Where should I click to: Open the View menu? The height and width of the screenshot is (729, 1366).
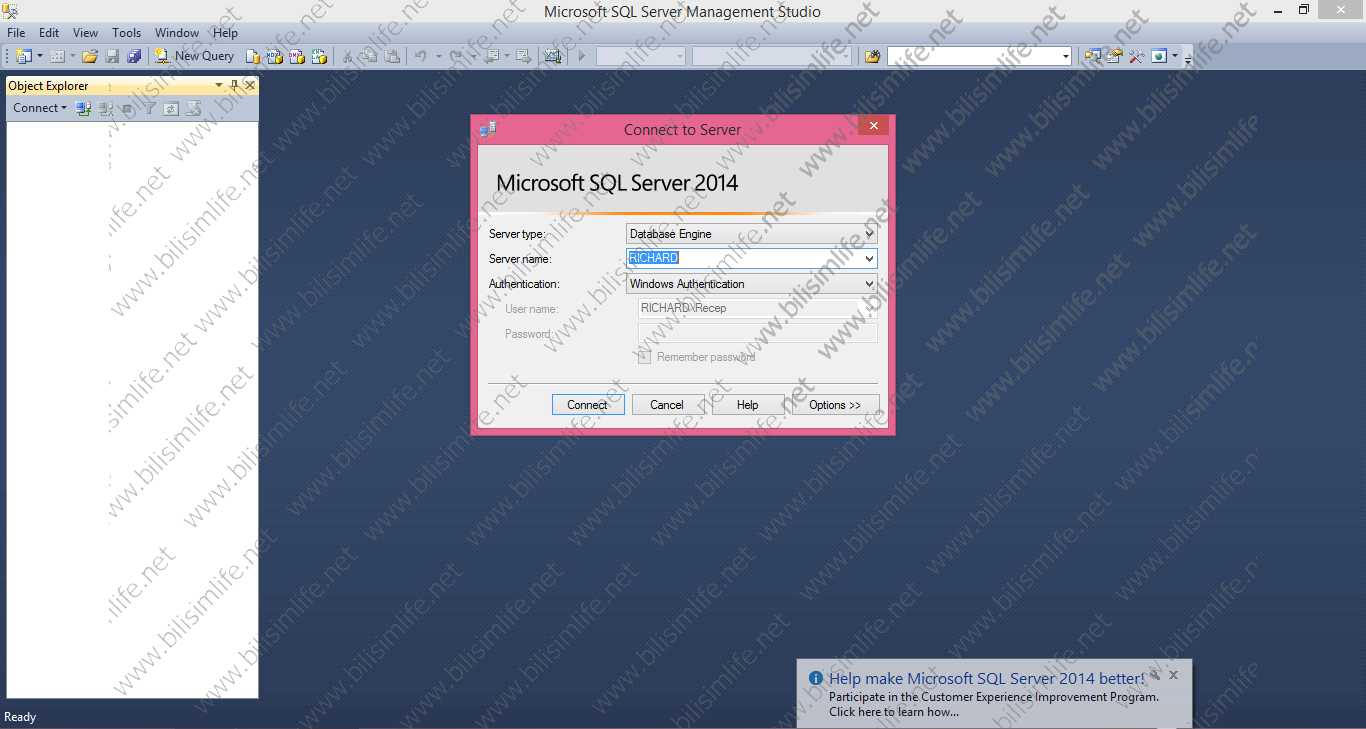pos(85,33)
